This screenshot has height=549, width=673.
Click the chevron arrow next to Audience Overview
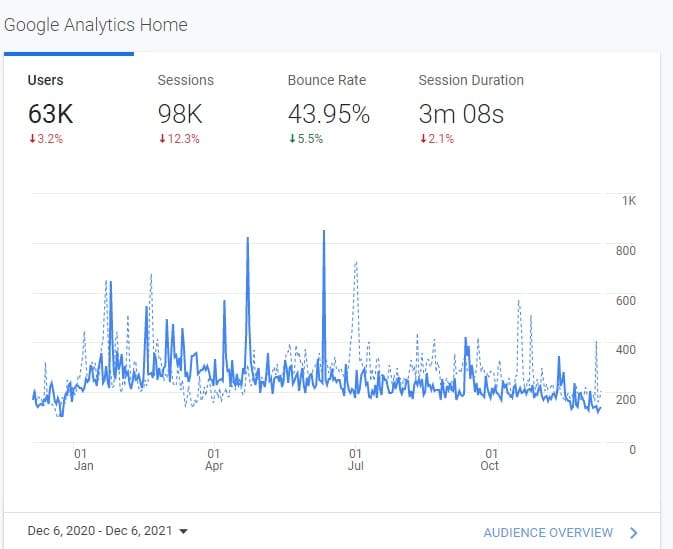point(634,533)
